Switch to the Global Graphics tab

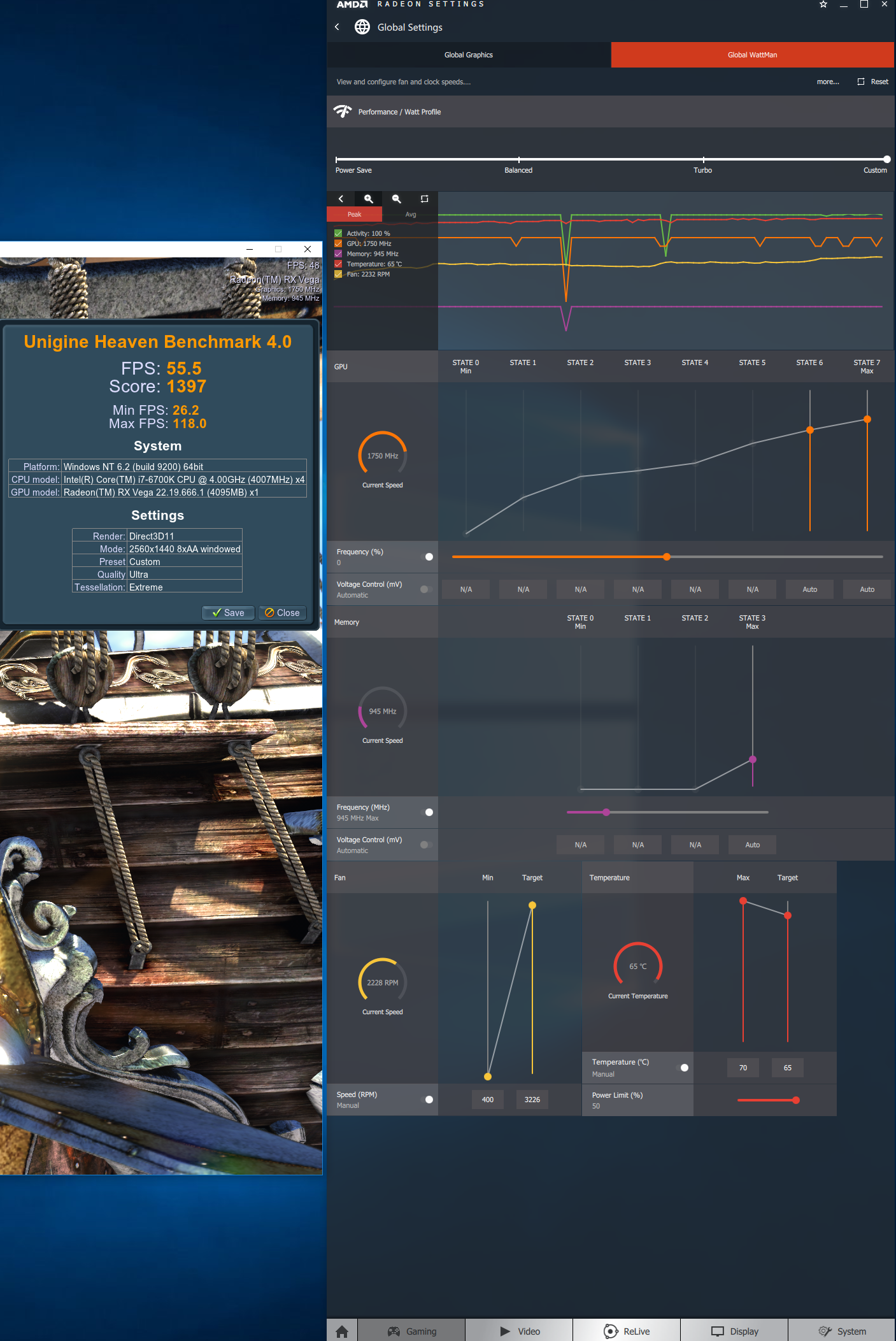click(469, 55)
